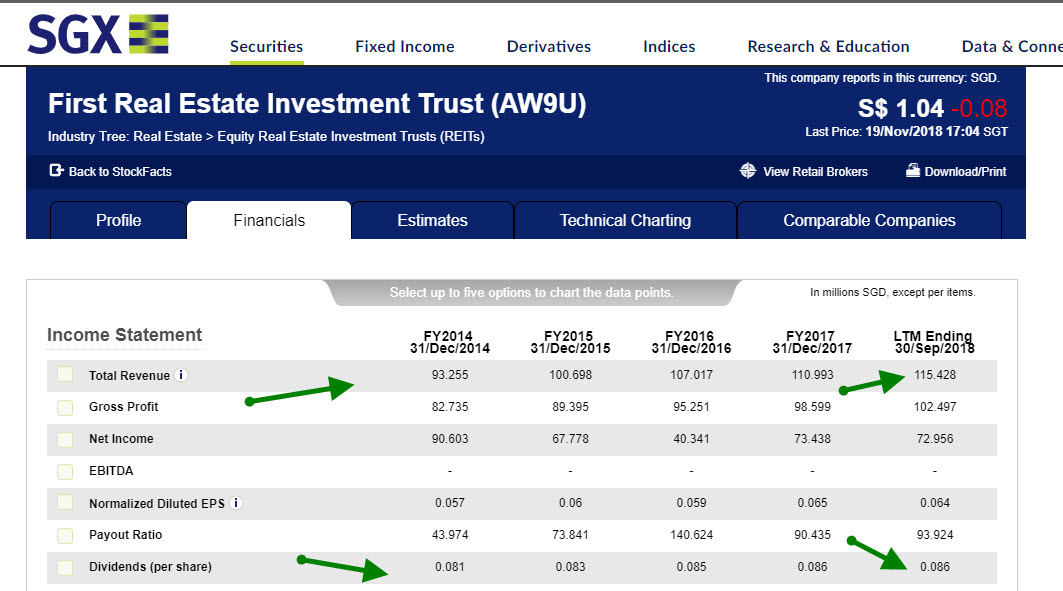Click the Back to StockFacts exit icon
This screenshot has height=591, width=1063.
[x=56, y=171]
